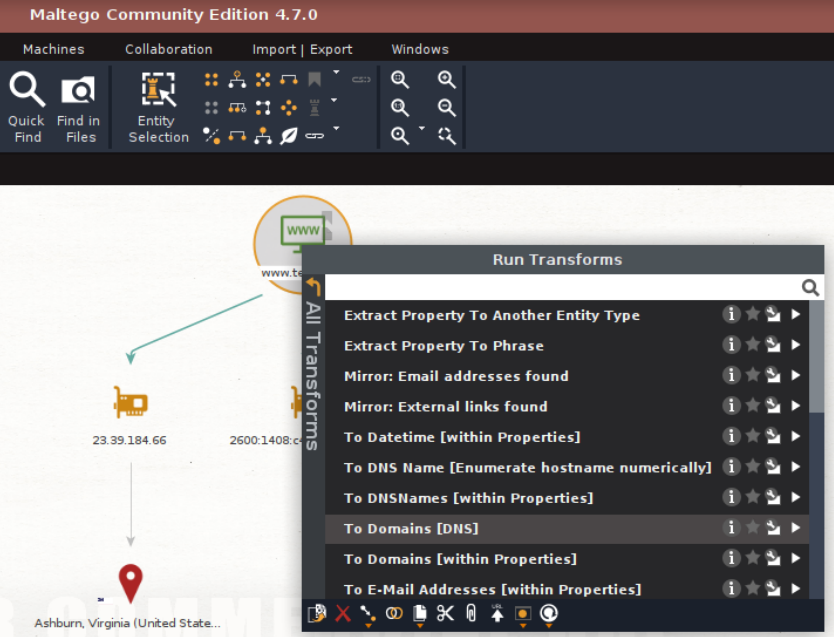834x637 pixels.
Task: Click the grey bookmark Select Bookmarked icon
Action: pos(315,80)
